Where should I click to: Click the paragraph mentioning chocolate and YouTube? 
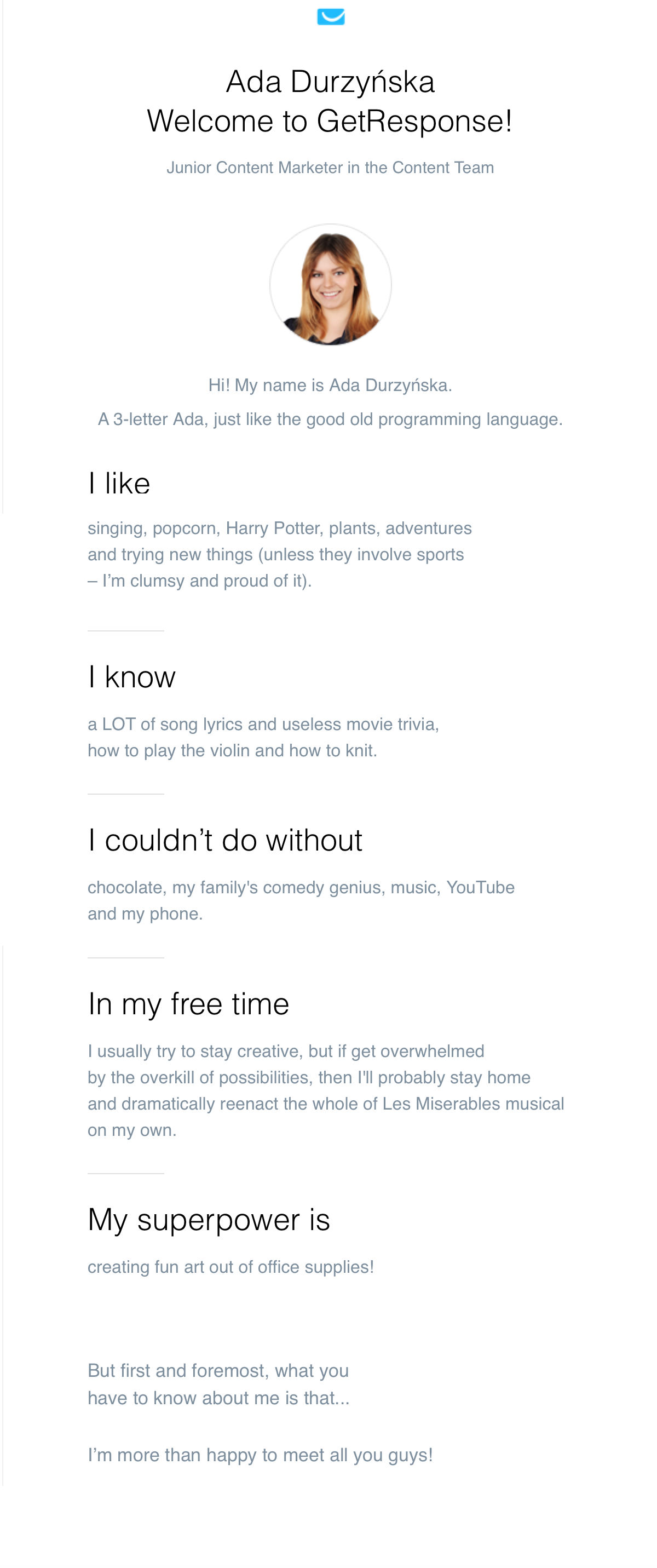301,900
